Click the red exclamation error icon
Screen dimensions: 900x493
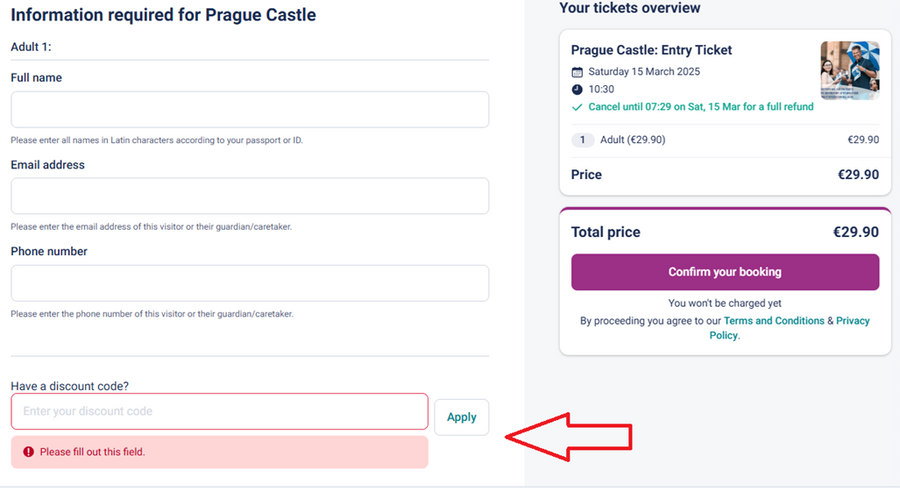(28, 452)
